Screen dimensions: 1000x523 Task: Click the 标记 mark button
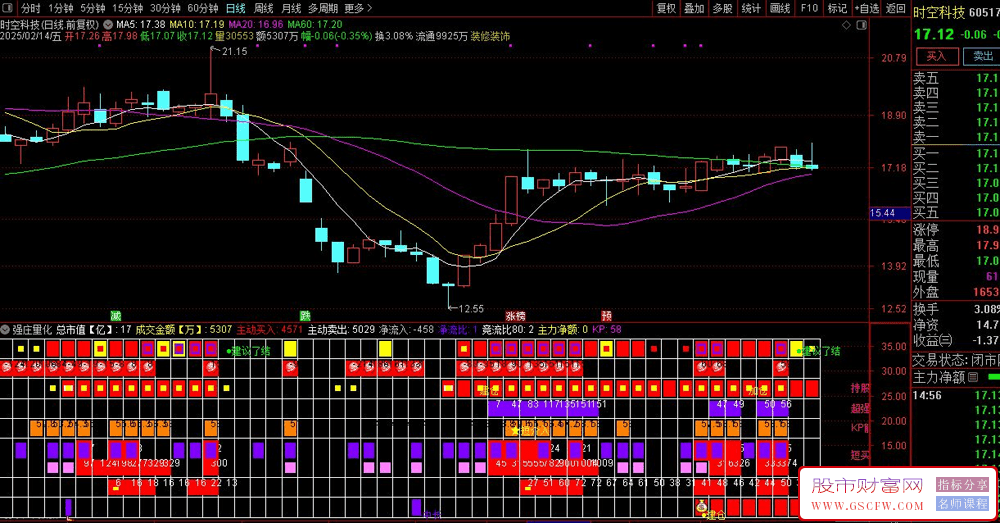(x=837, y=8)
